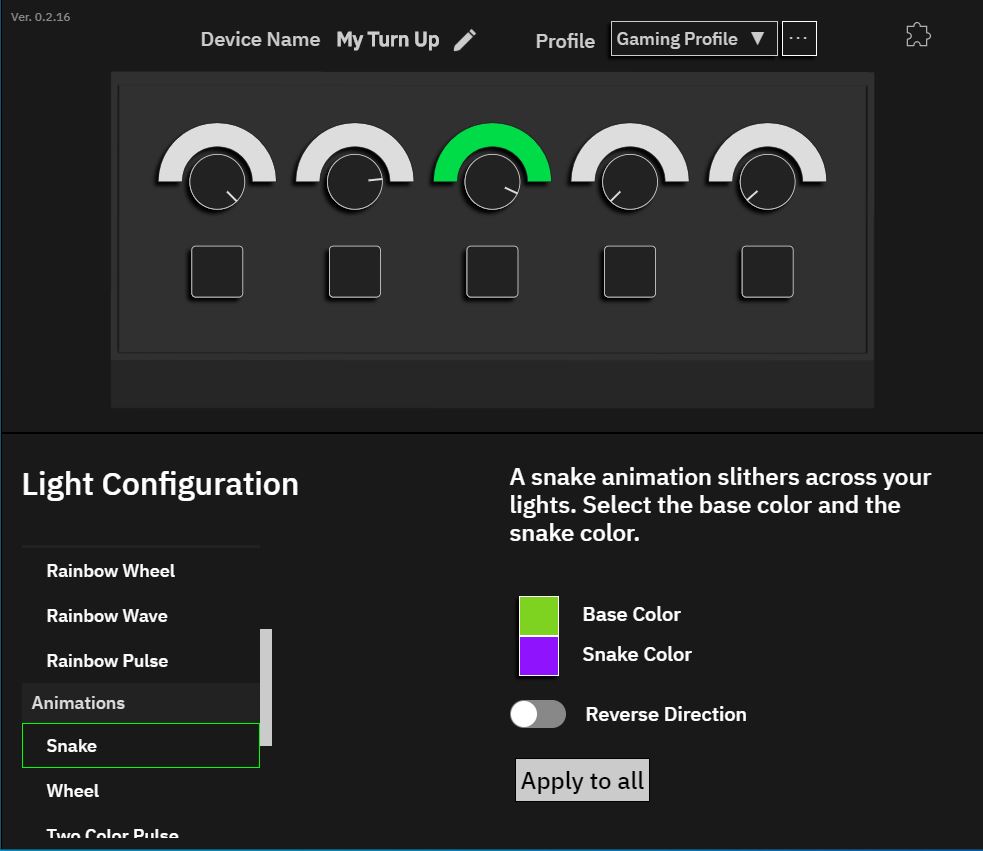Click the first knob dial on the left

point(217,182)
